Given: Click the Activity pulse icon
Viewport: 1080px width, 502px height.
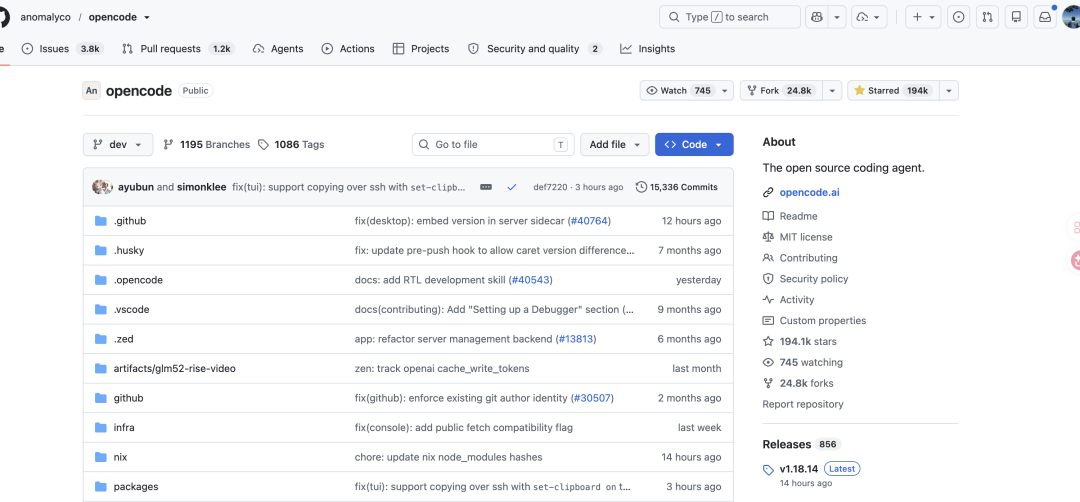Looking at the screenshot, I should [x=768, y=300].
